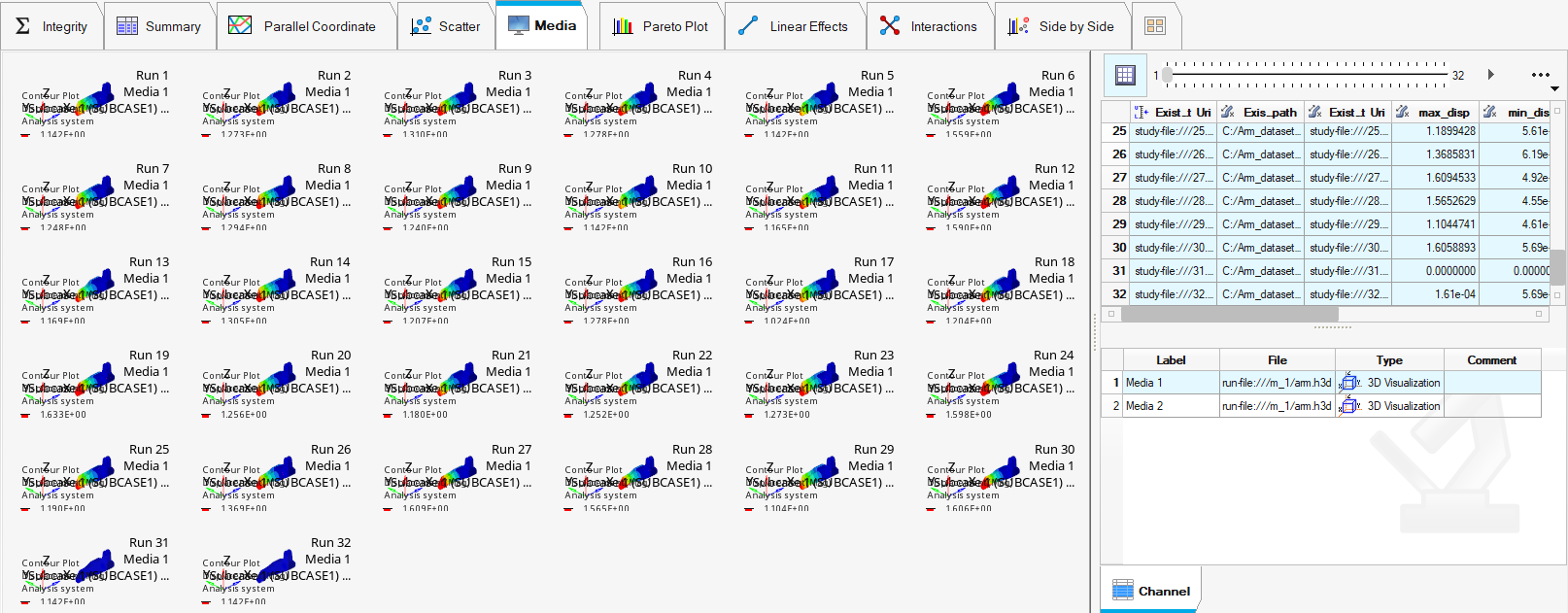Image resolution: width=1568 pixels, height=613 pixels.
Task: Click the File cell of Media 2
Action: tap(1277, 406)
